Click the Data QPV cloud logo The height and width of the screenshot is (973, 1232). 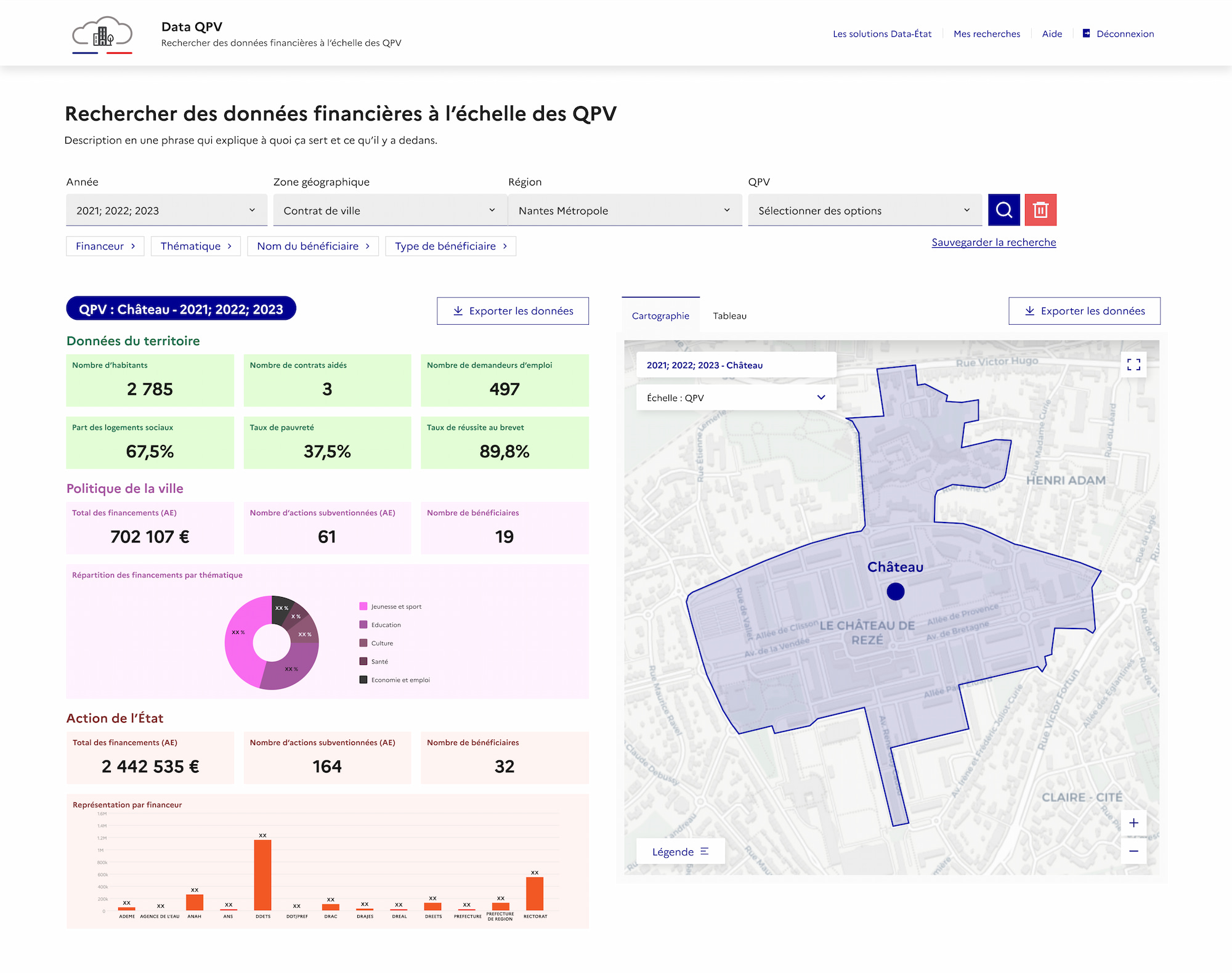pyautogui.click(x=102, y=35)
